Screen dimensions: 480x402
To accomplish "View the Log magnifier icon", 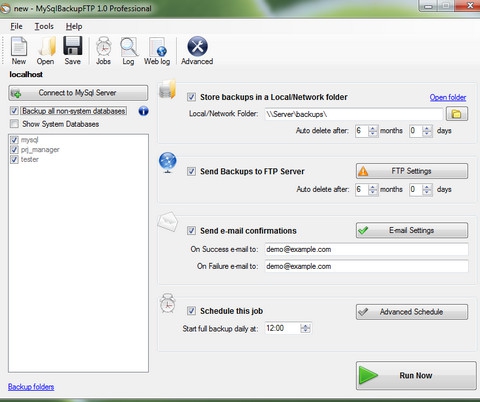I will pos(128,51).
